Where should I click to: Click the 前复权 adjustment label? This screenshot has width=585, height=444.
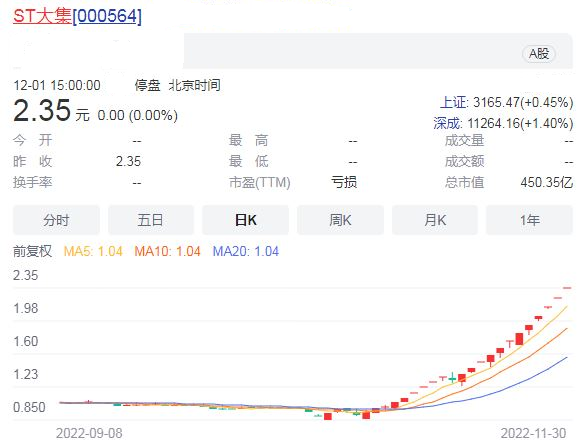click(32, 251)
